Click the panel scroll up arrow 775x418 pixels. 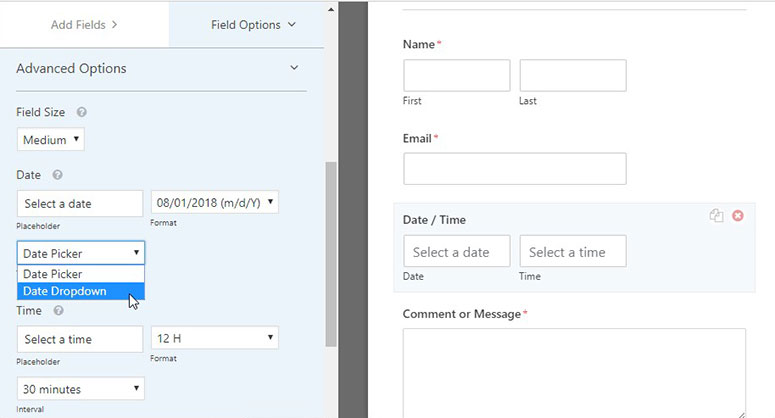331,9
